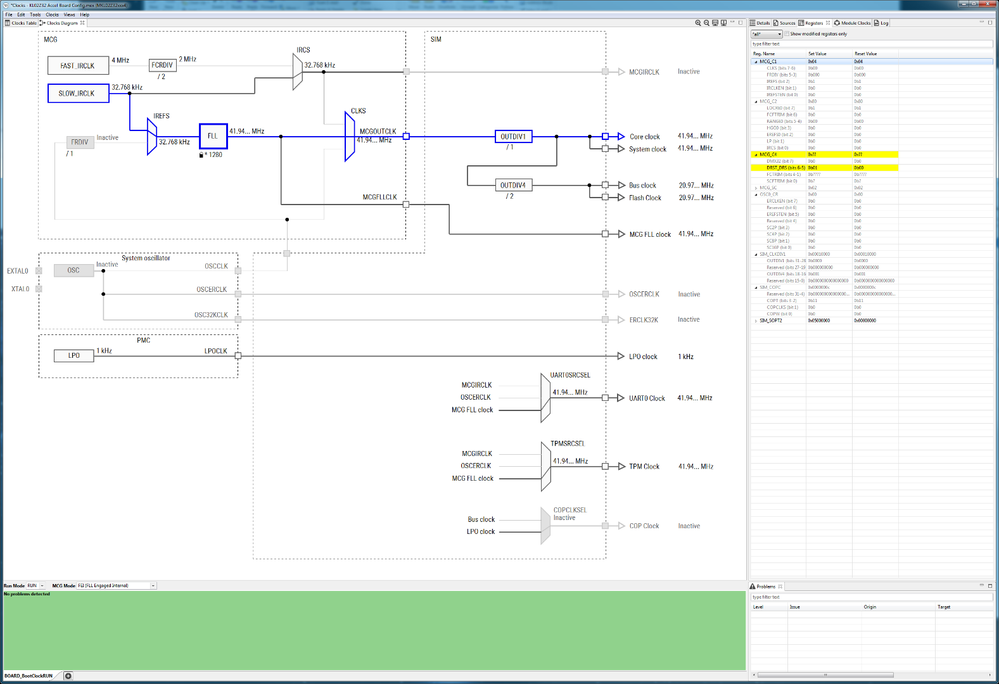This screenshot has height=684, width=999.
Task: Minimize the Clocks Diagram view
Action: point(731,23)
